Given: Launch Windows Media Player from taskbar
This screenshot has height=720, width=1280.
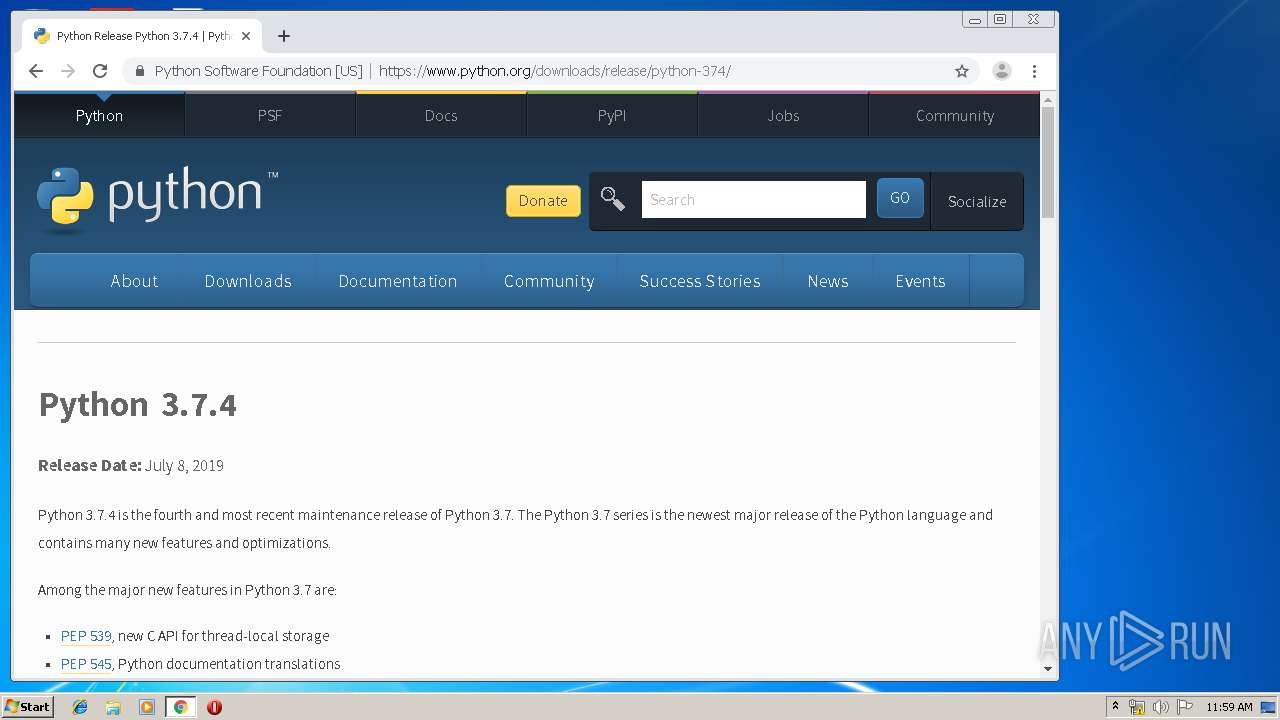Looking at the screenshot, I should (x=147, y=707).
